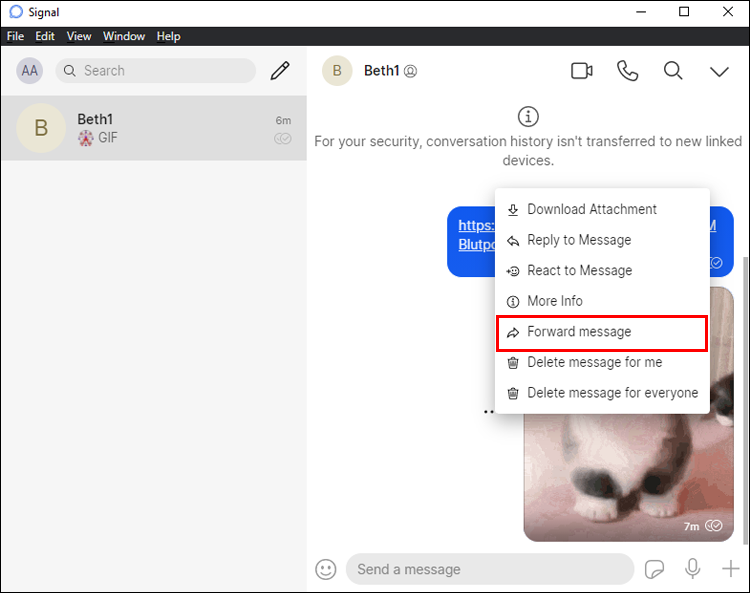The width and height of the screenshot is (750, 593).
Task: Open the View menu
Action: click(x=79, y=36)
